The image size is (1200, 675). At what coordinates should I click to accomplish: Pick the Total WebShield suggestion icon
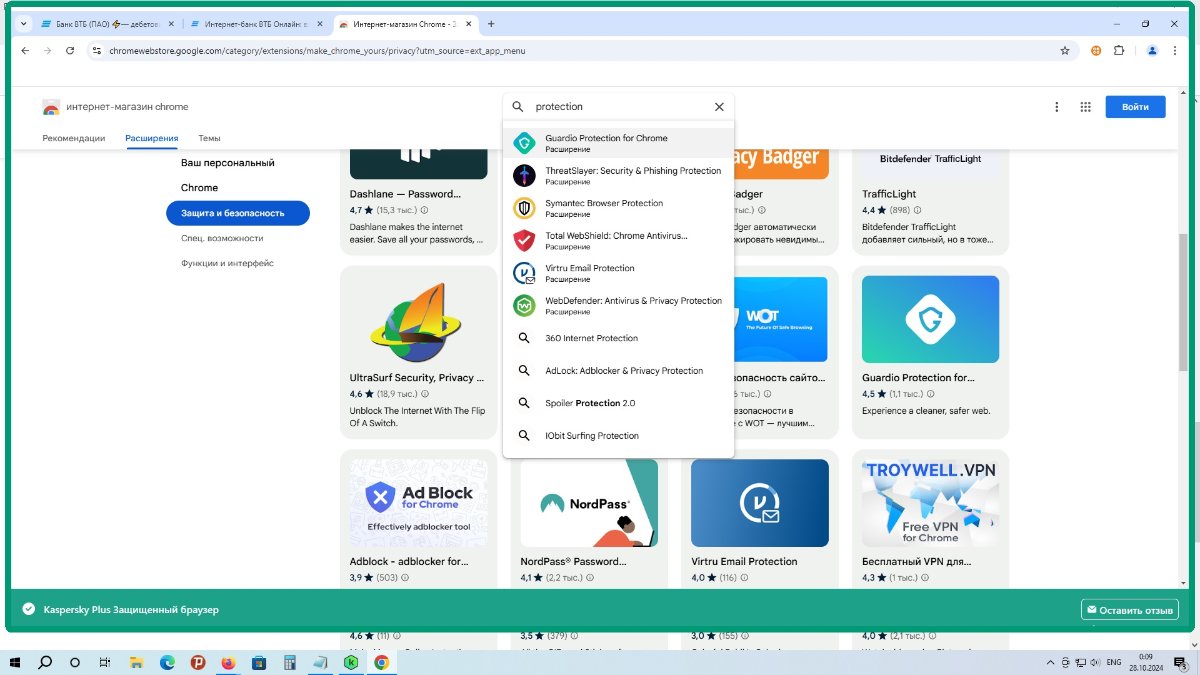click(524, 241)
